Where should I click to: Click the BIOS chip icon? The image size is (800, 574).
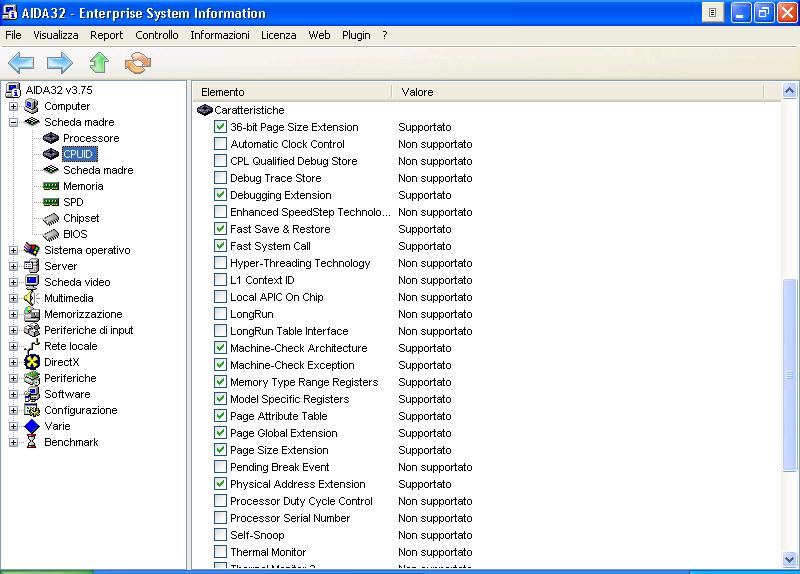pos(51,234)
